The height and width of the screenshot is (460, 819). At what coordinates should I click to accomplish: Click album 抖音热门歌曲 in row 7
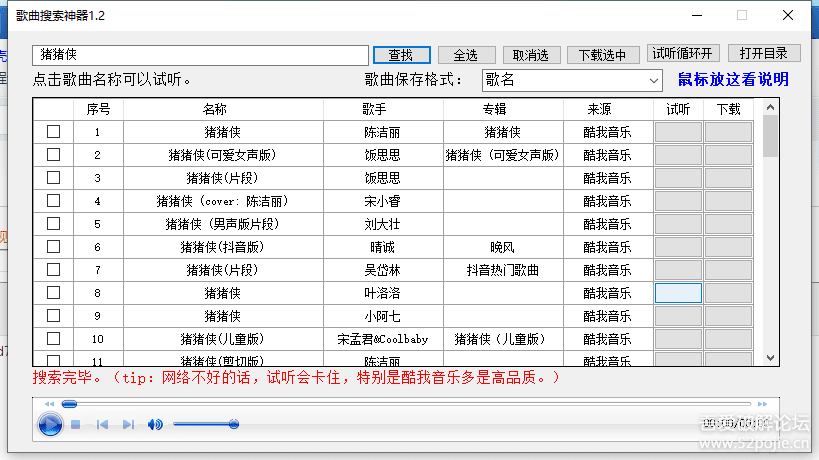point(502,270)
